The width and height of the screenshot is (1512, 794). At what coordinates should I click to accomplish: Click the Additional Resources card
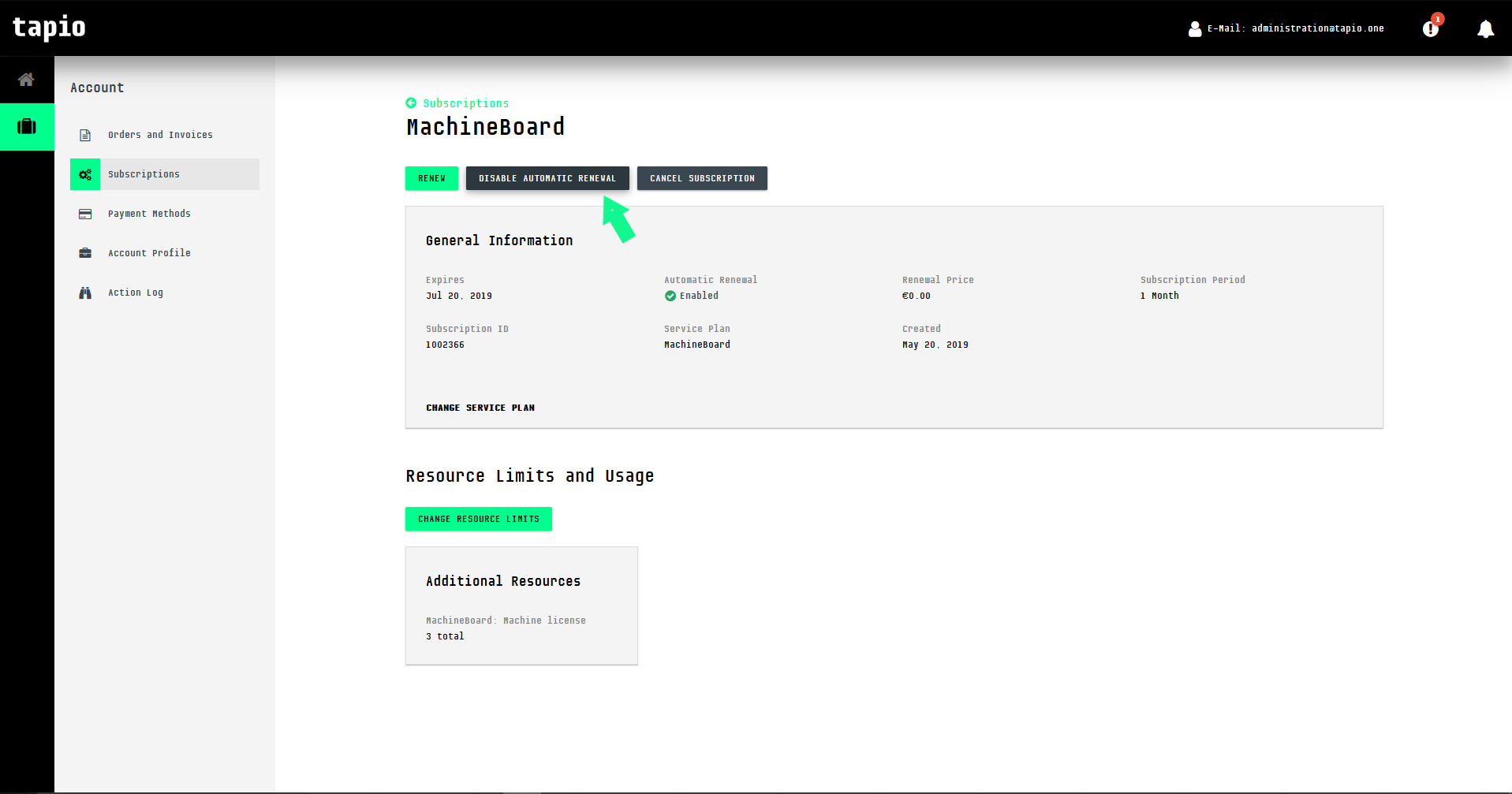[x=521, y=606]
